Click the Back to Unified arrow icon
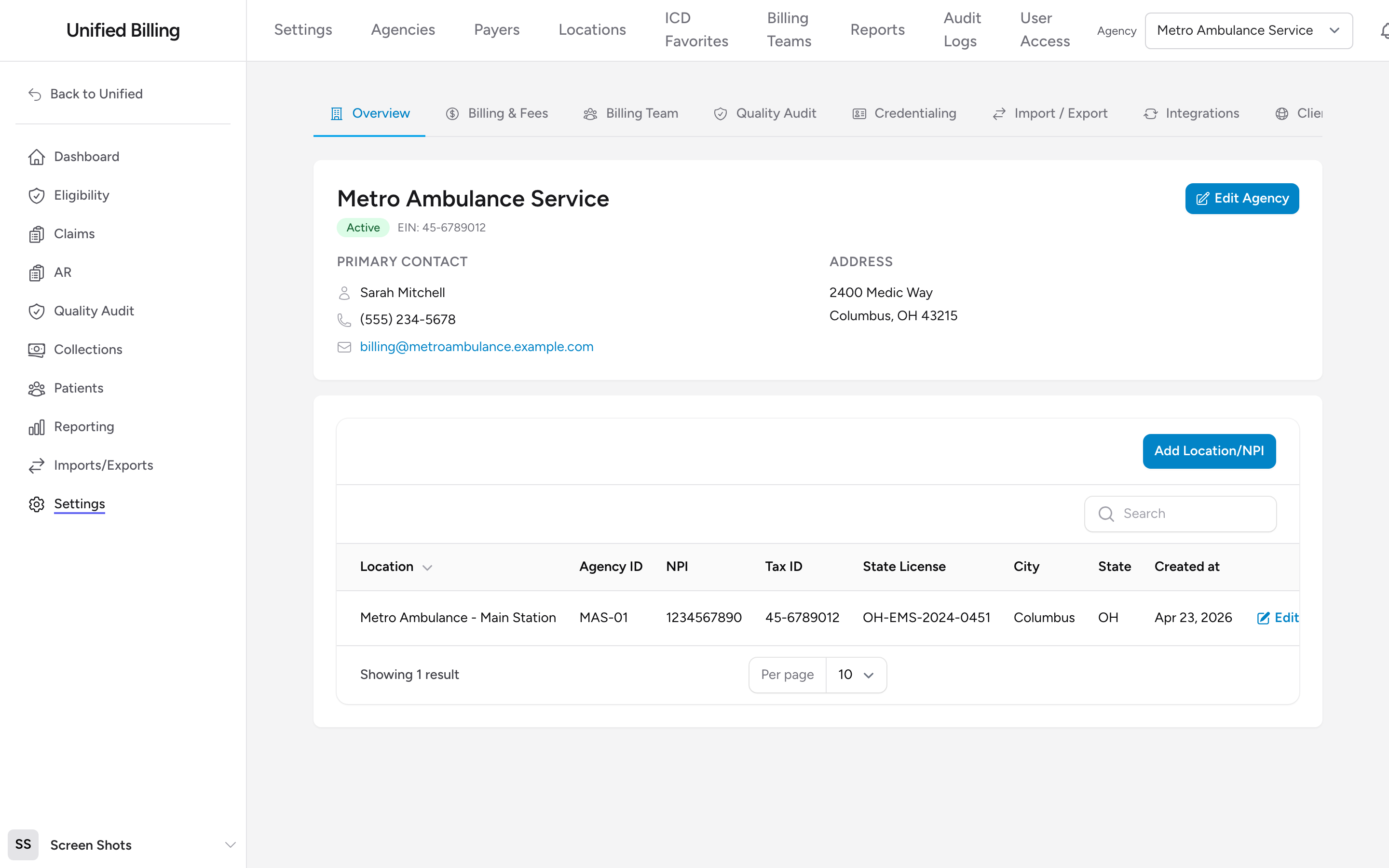The image size is (1389, 868). coord(35,94)
